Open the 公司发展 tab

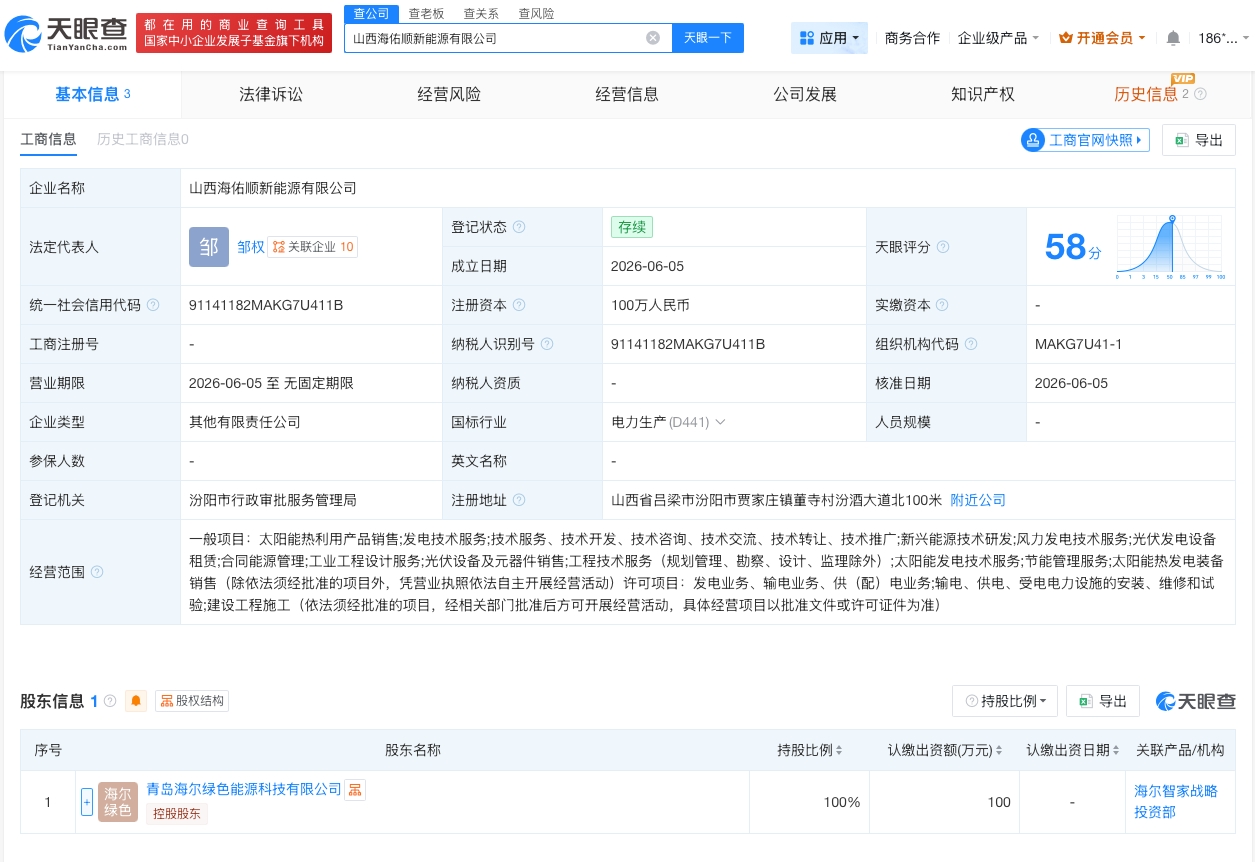pos(805,94)
